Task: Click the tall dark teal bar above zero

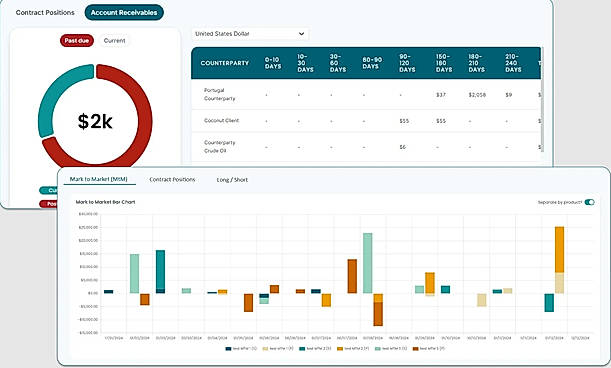Action: (x=160, y=270)
